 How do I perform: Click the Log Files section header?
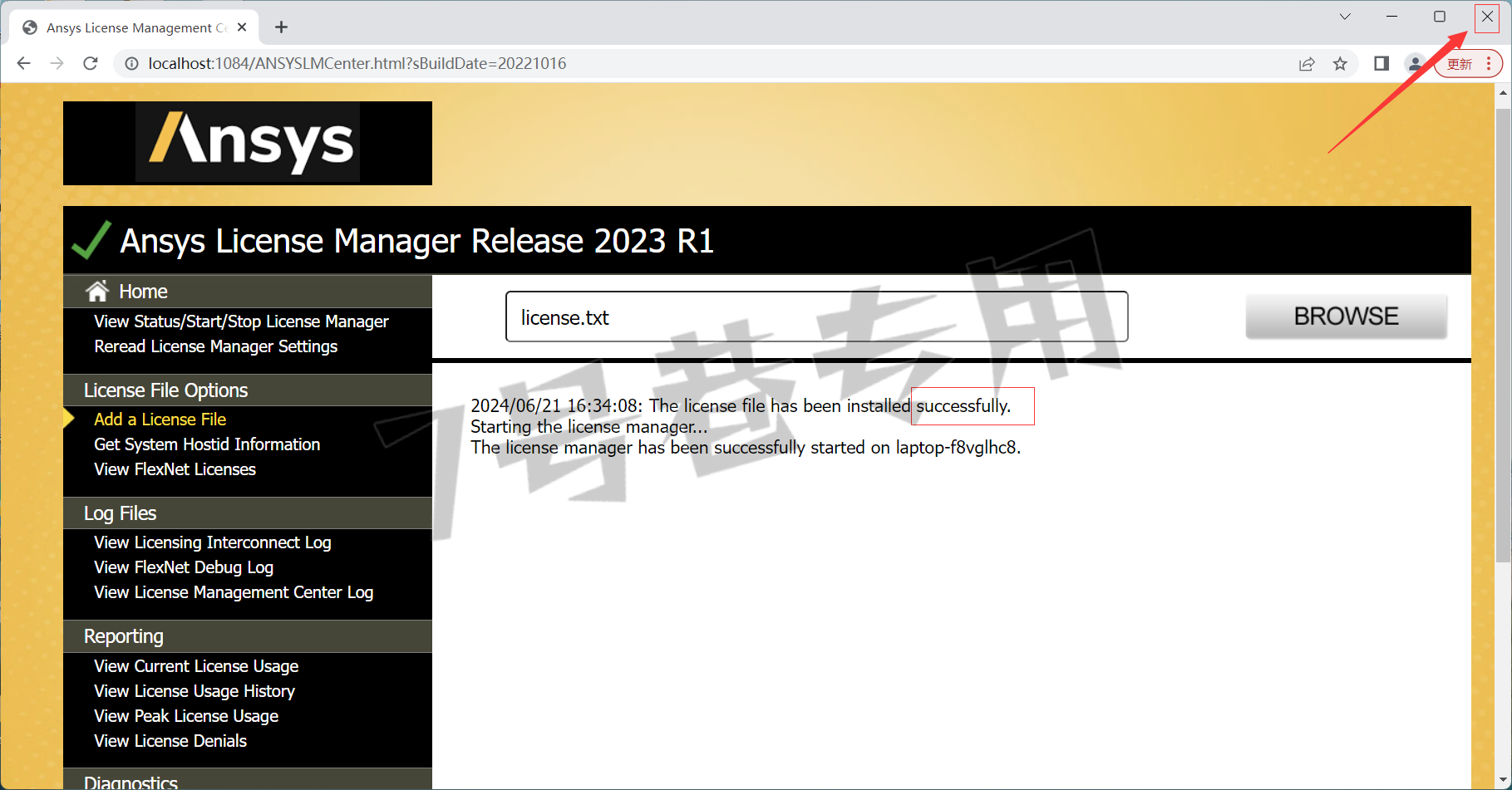tap(248, 513)
